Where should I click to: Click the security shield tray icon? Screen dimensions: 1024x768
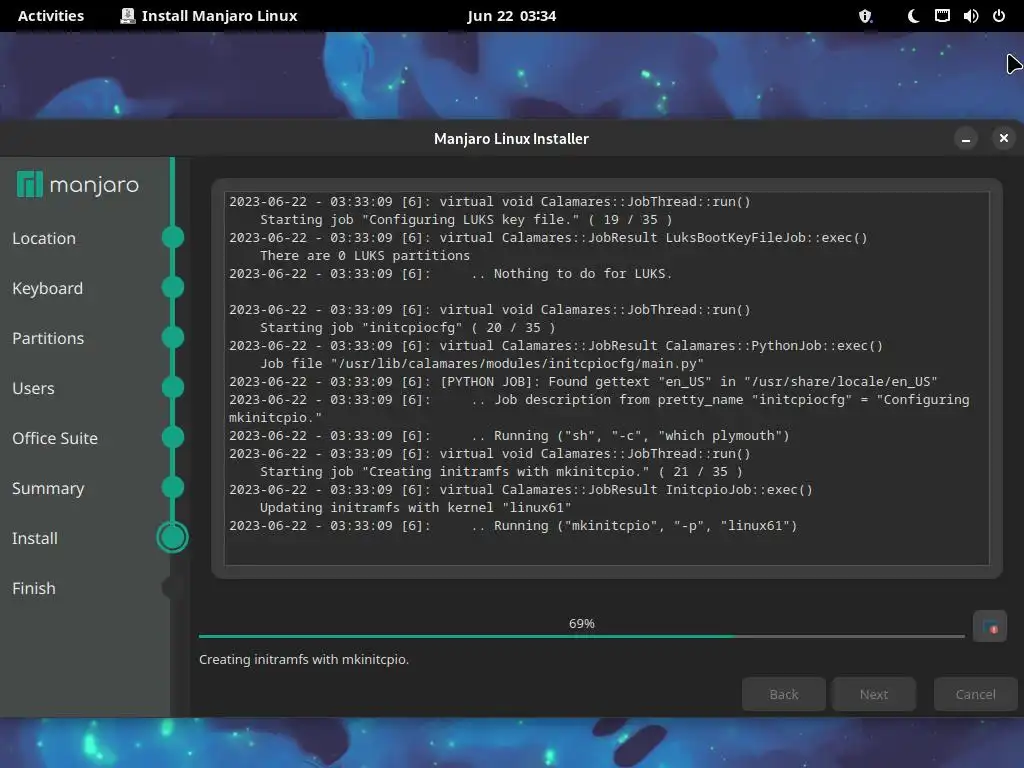865,16
